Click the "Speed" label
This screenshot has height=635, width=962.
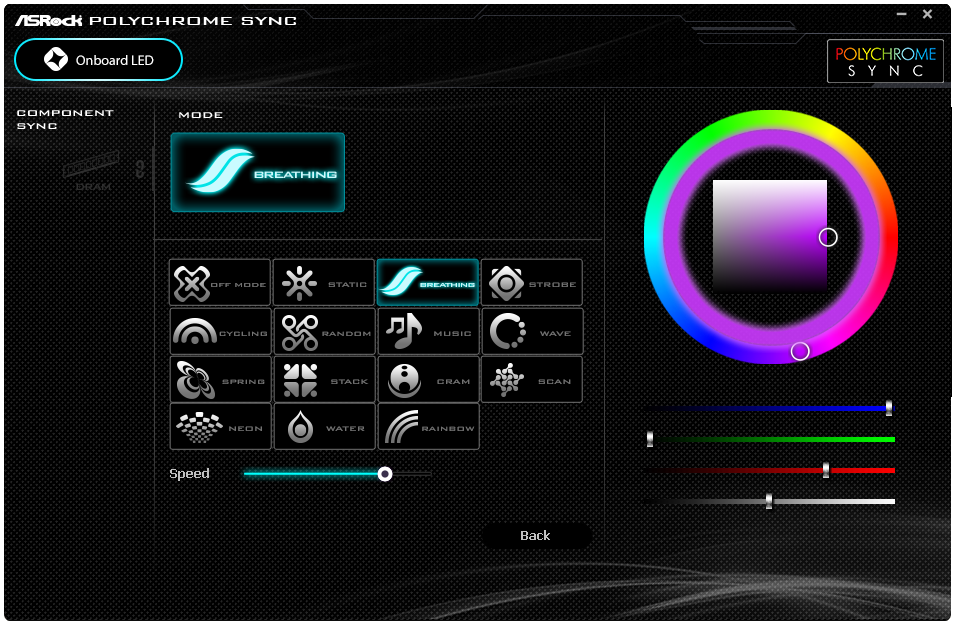[190, 474]
